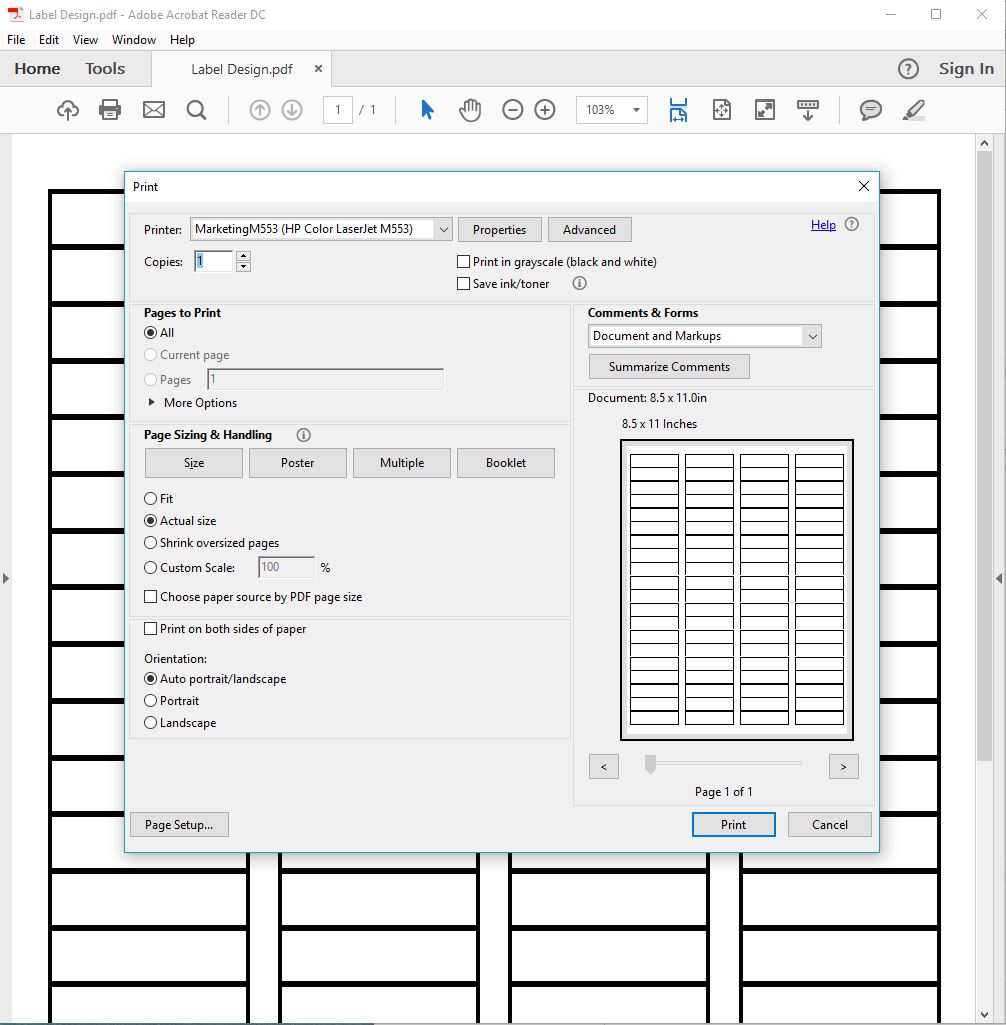Select the Landscape orientation option
Image resolution: width=1006 pixels, height=1025 pixels.
[151, 723]
